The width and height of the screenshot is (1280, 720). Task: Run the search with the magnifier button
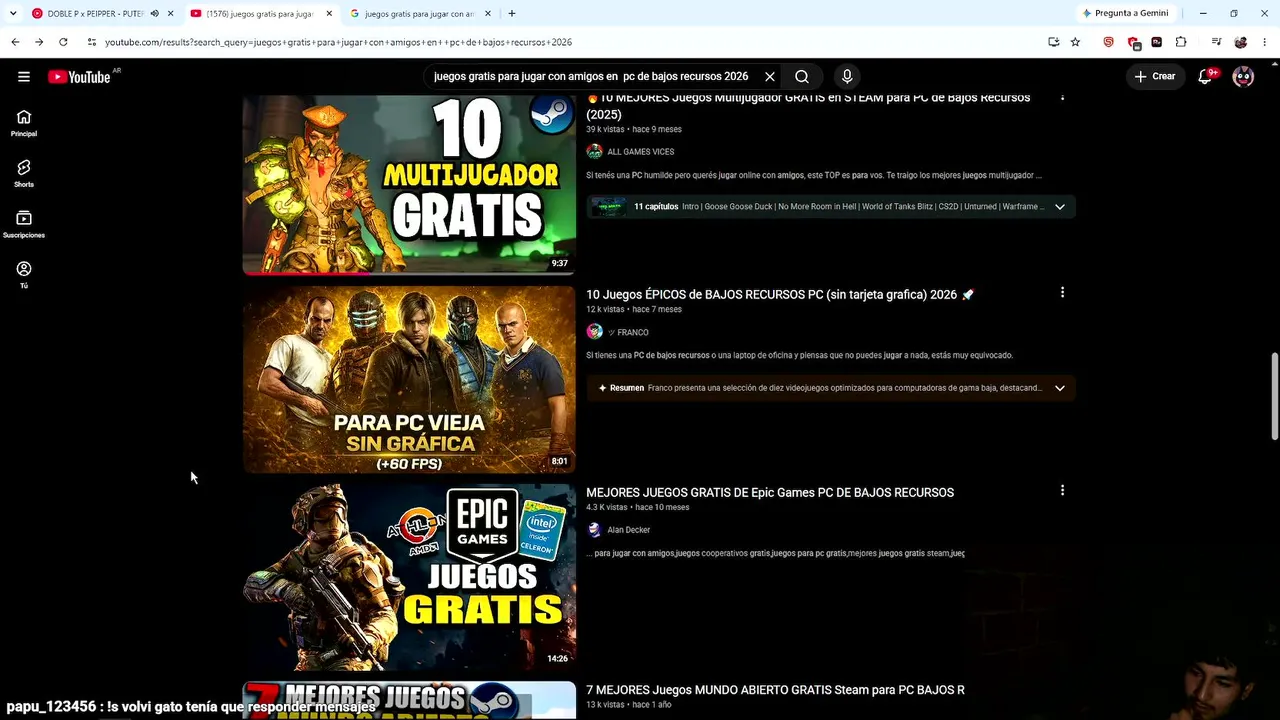(x=802, y=77)
